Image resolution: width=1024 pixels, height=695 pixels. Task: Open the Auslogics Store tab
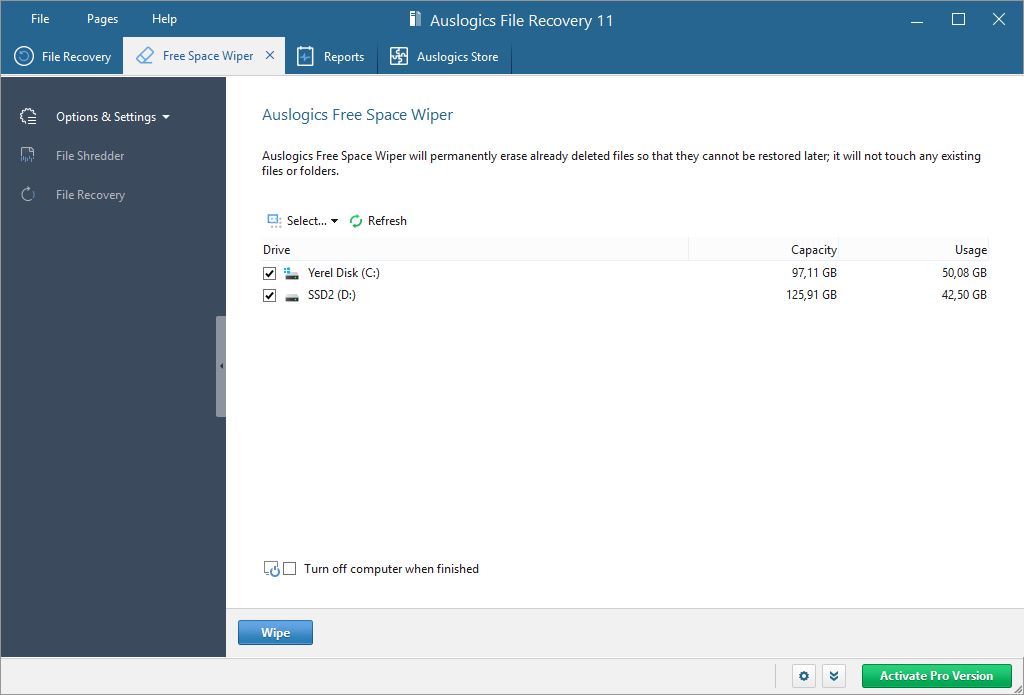pyautogui.click(x=444, y=57)
